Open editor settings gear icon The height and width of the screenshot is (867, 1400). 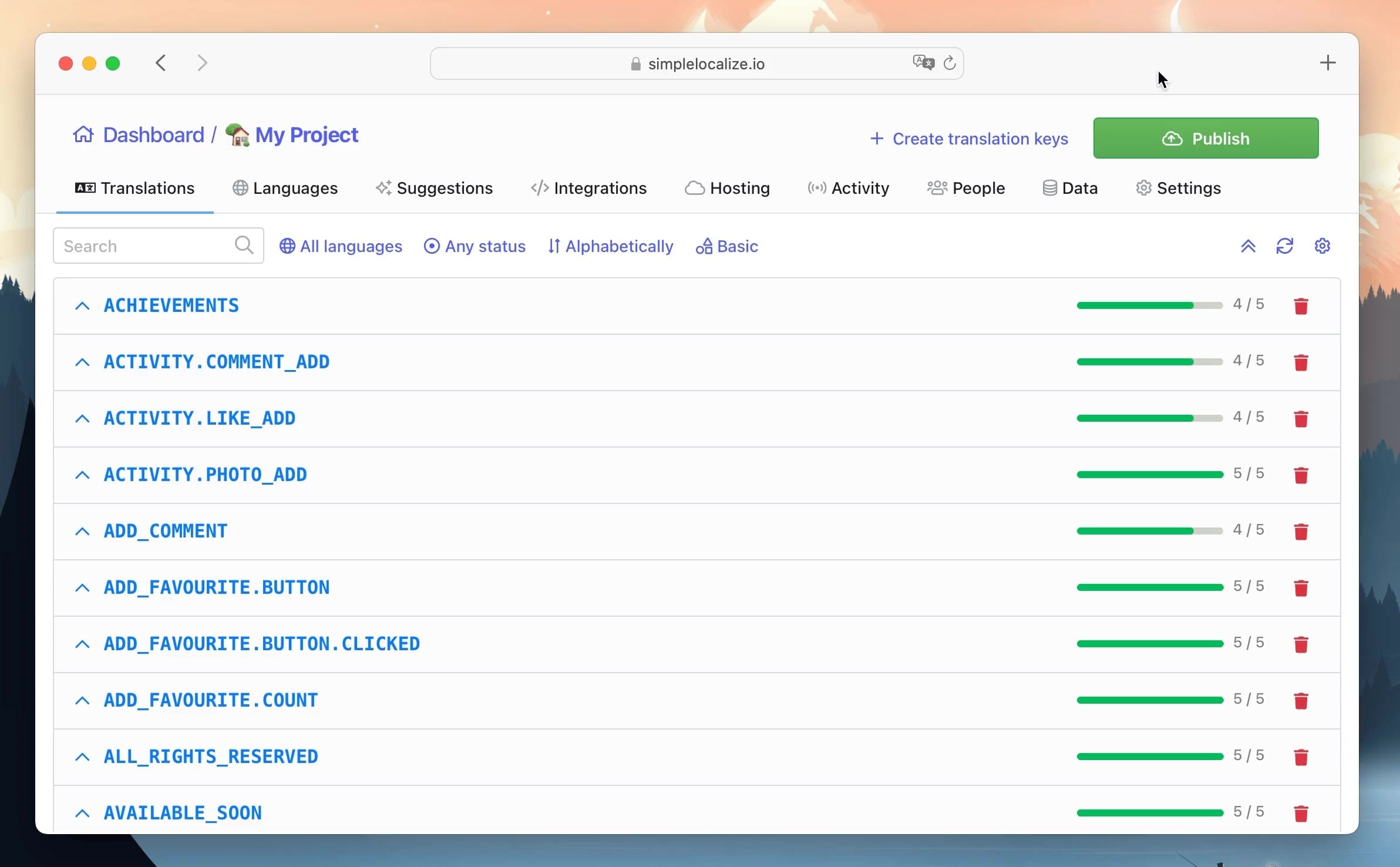[x=1322, y=246]
